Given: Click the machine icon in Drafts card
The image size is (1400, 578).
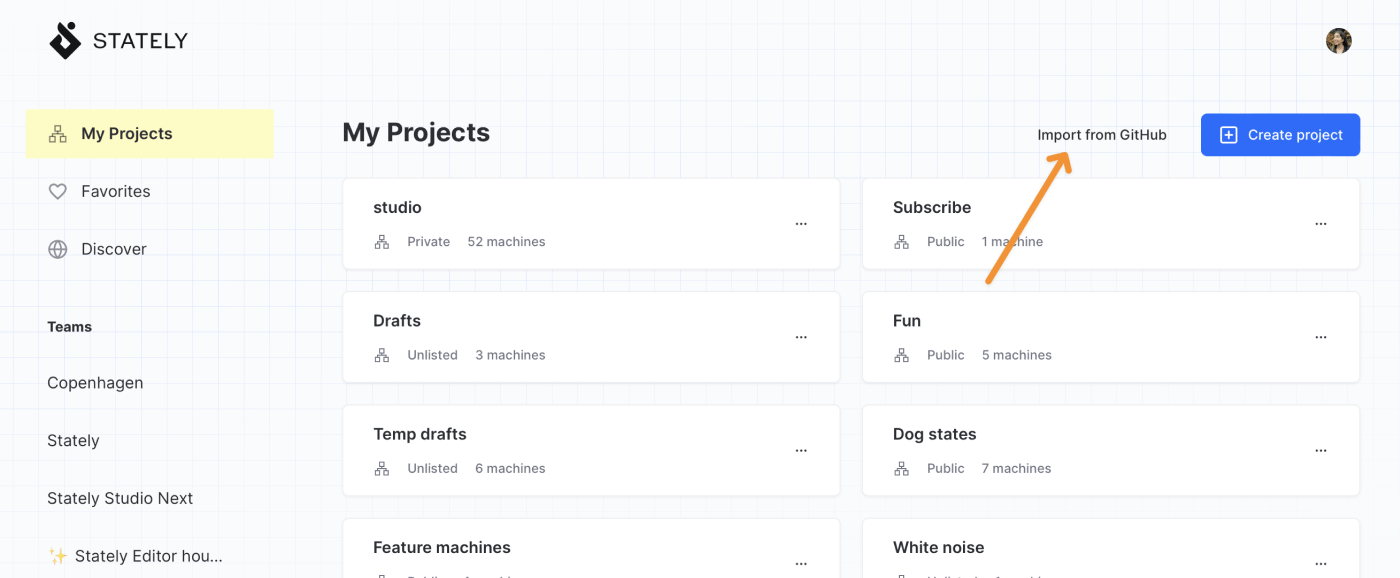Looking at the screenshot, I should pos(382,355).
